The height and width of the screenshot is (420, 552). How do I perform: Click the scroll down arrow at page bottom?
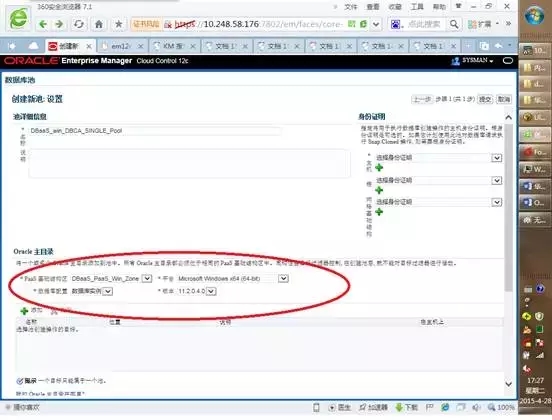click(x=509, y=384)
